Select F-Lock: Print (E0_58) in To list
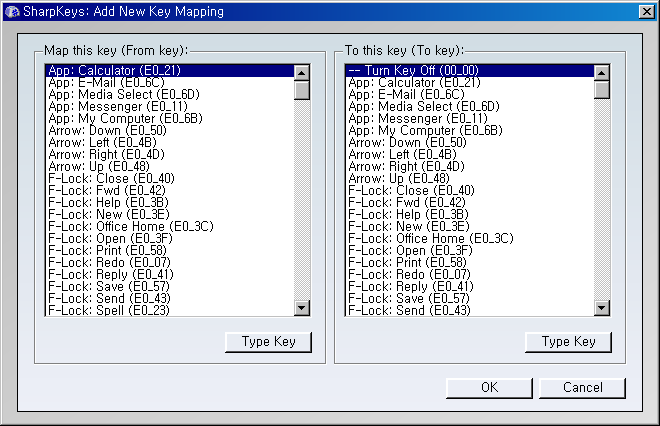The image size is (660, 426). [x=469, y=262]
